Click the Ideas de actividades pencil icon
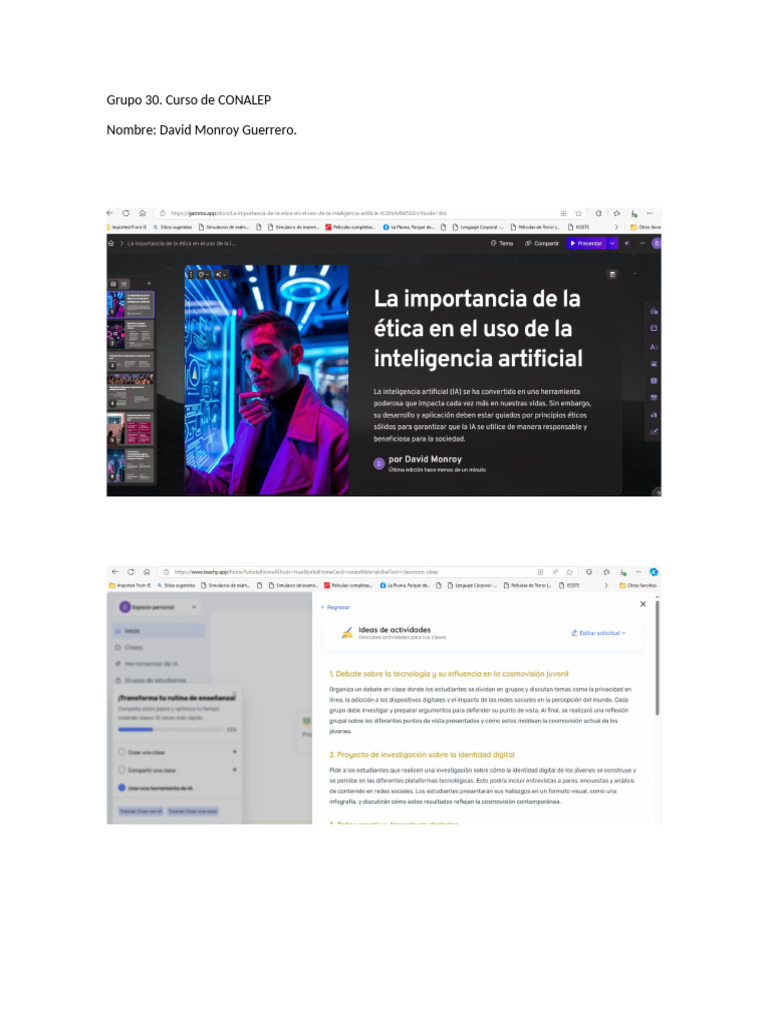This screenshot has height=1024, width=768. (347, 632)
